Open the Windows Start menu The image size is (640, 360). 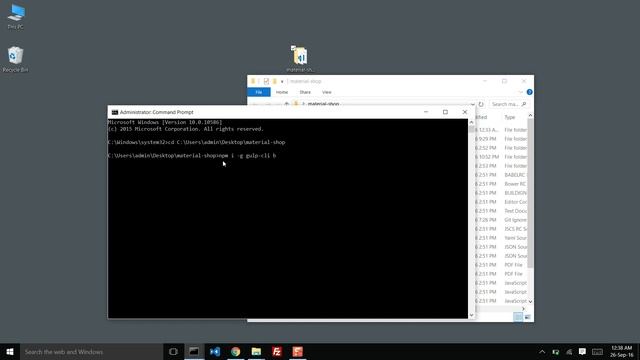10,351
